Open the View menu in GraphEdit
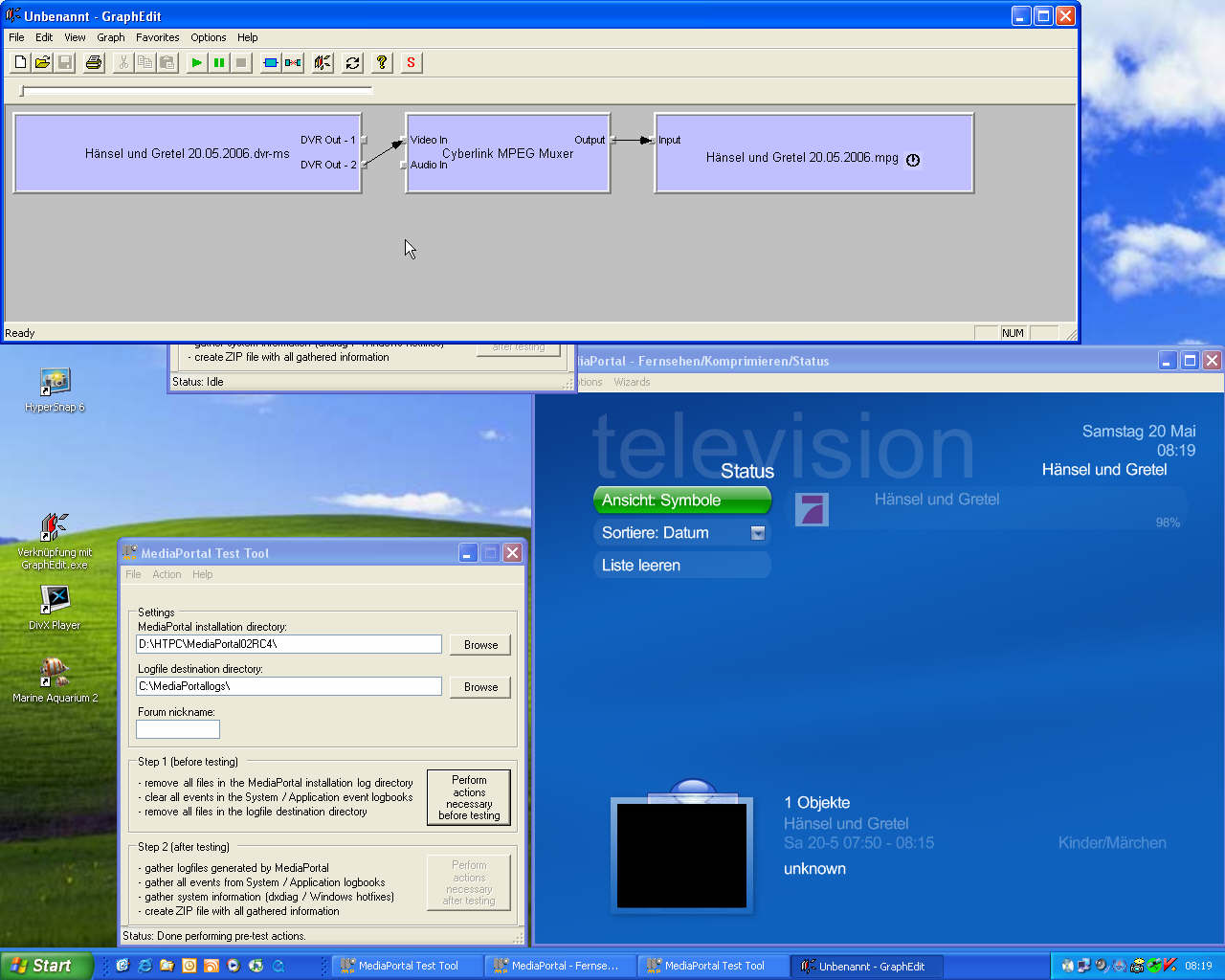 [x=75, y=37]
